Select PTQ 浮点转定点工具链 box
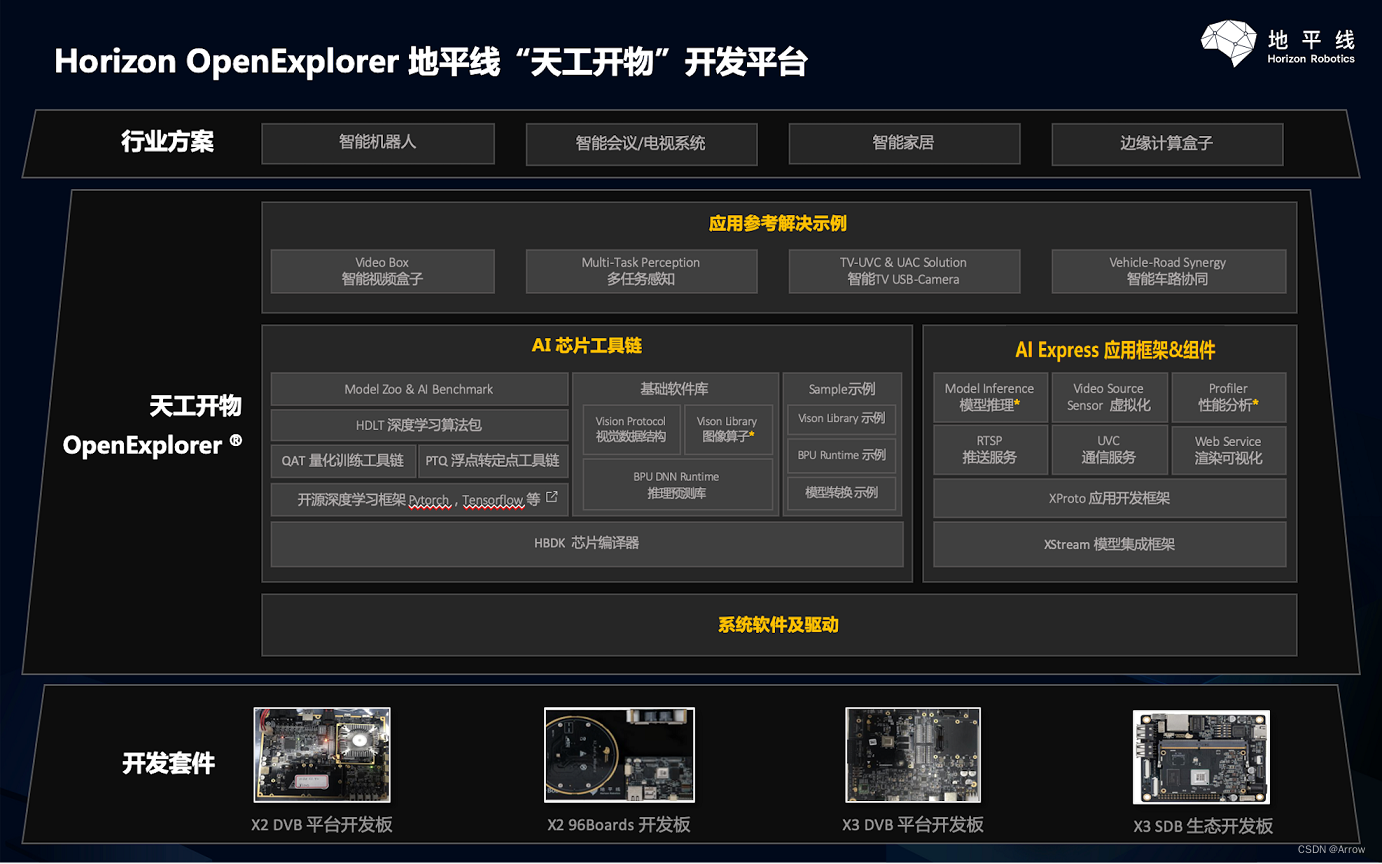This screenshot has height=864, width=1382. point(493,461)
